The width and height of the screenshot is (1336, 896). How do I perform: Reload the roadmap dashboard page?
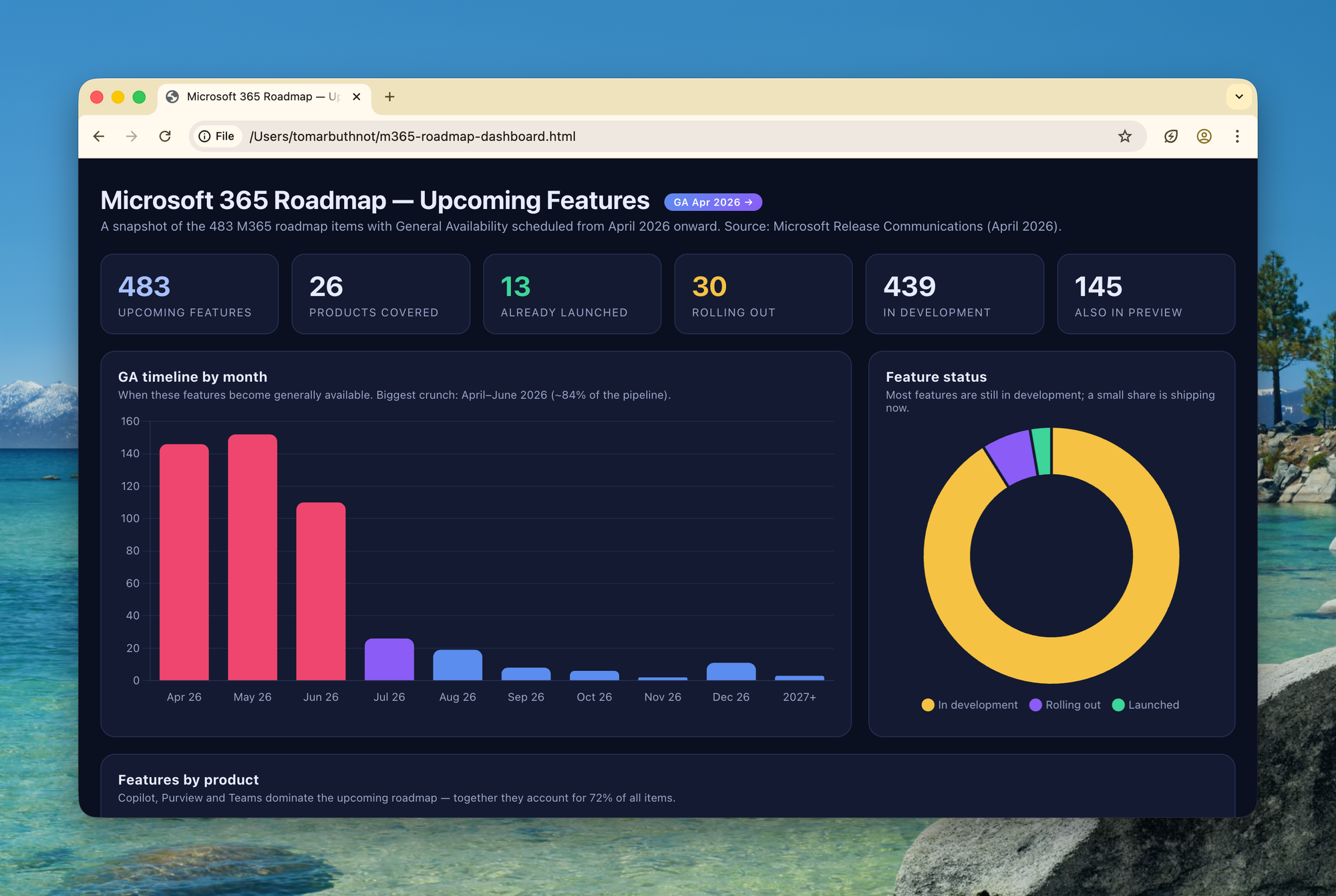tap(165, 136)
